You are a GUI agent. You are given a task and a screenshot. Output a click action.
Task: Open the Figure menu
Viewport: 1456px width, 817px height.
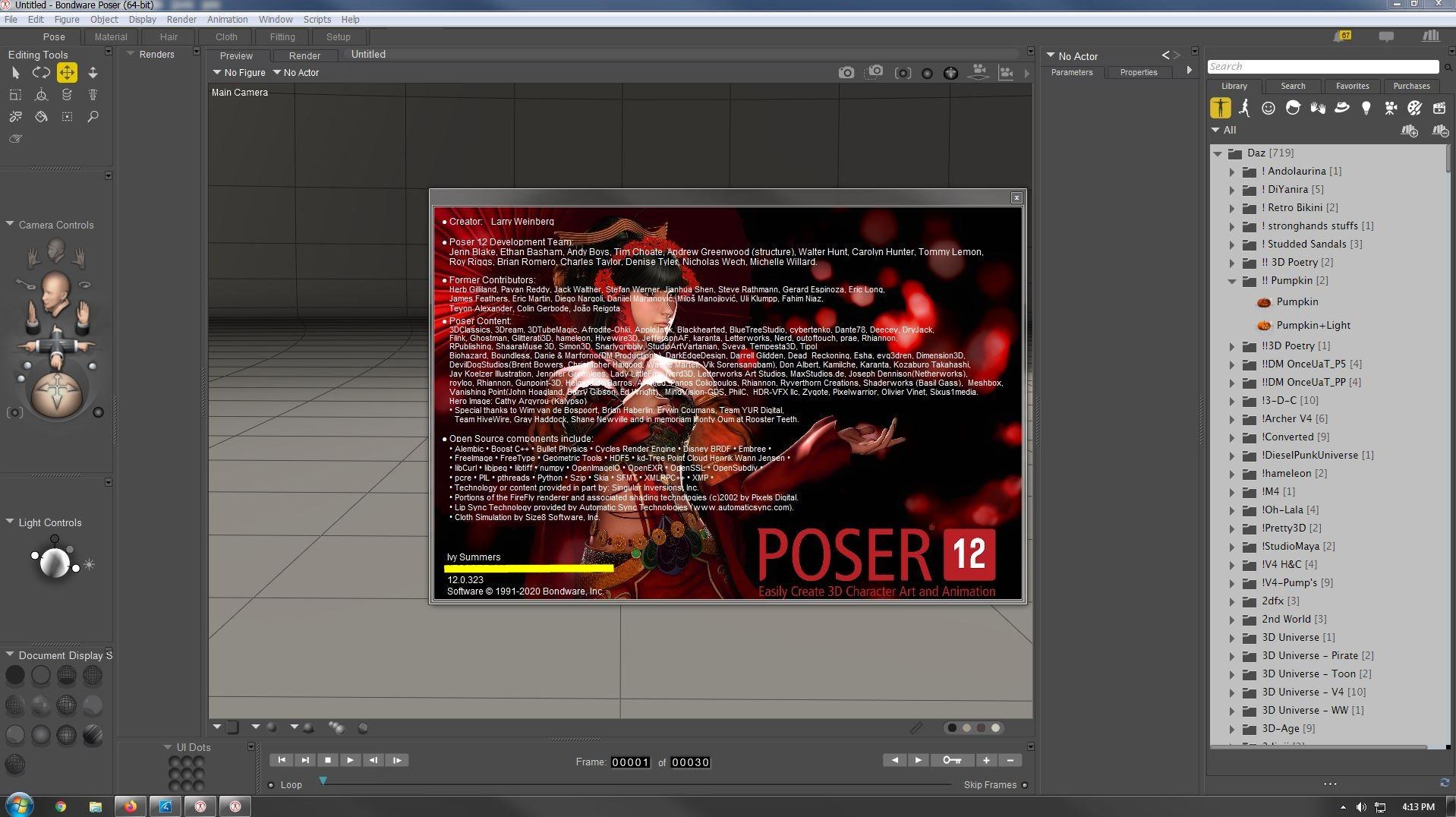67,19
